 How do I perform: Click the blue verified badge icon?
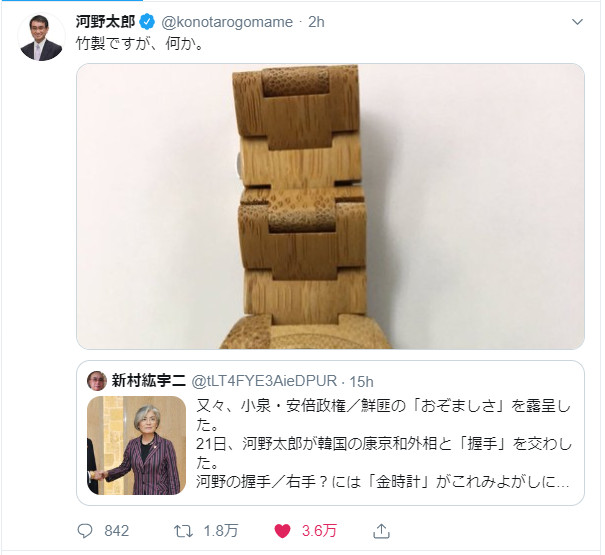click(147, 22)
